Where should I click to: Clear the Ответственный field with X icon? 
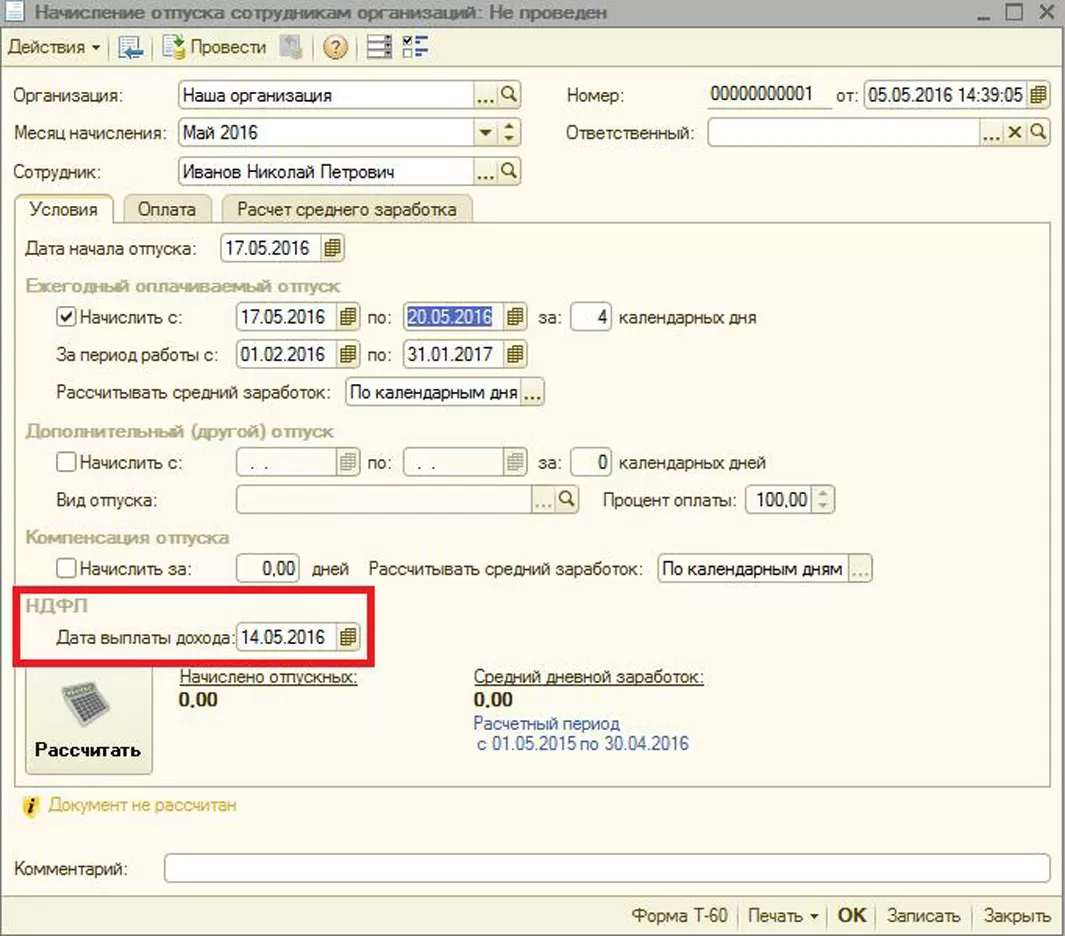1015,132
